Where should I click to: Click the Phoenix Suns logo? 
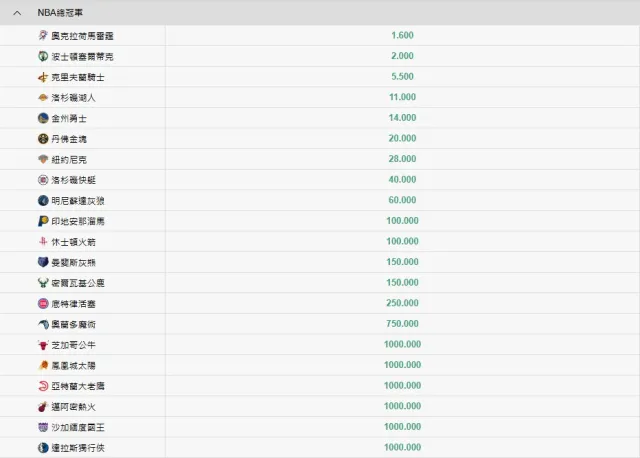[x=43, y=365]
